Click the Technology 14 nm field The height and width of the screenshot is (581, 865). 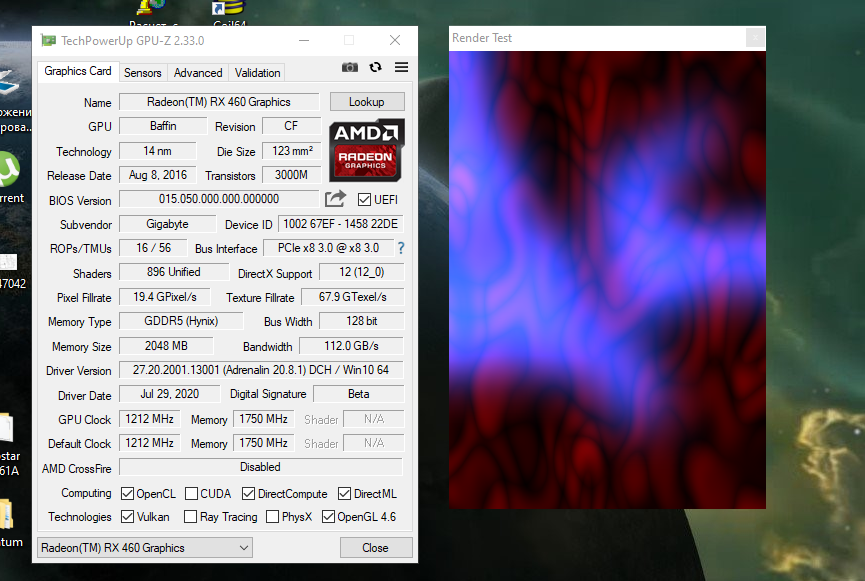pyautogui.click(x=158, y=151)
